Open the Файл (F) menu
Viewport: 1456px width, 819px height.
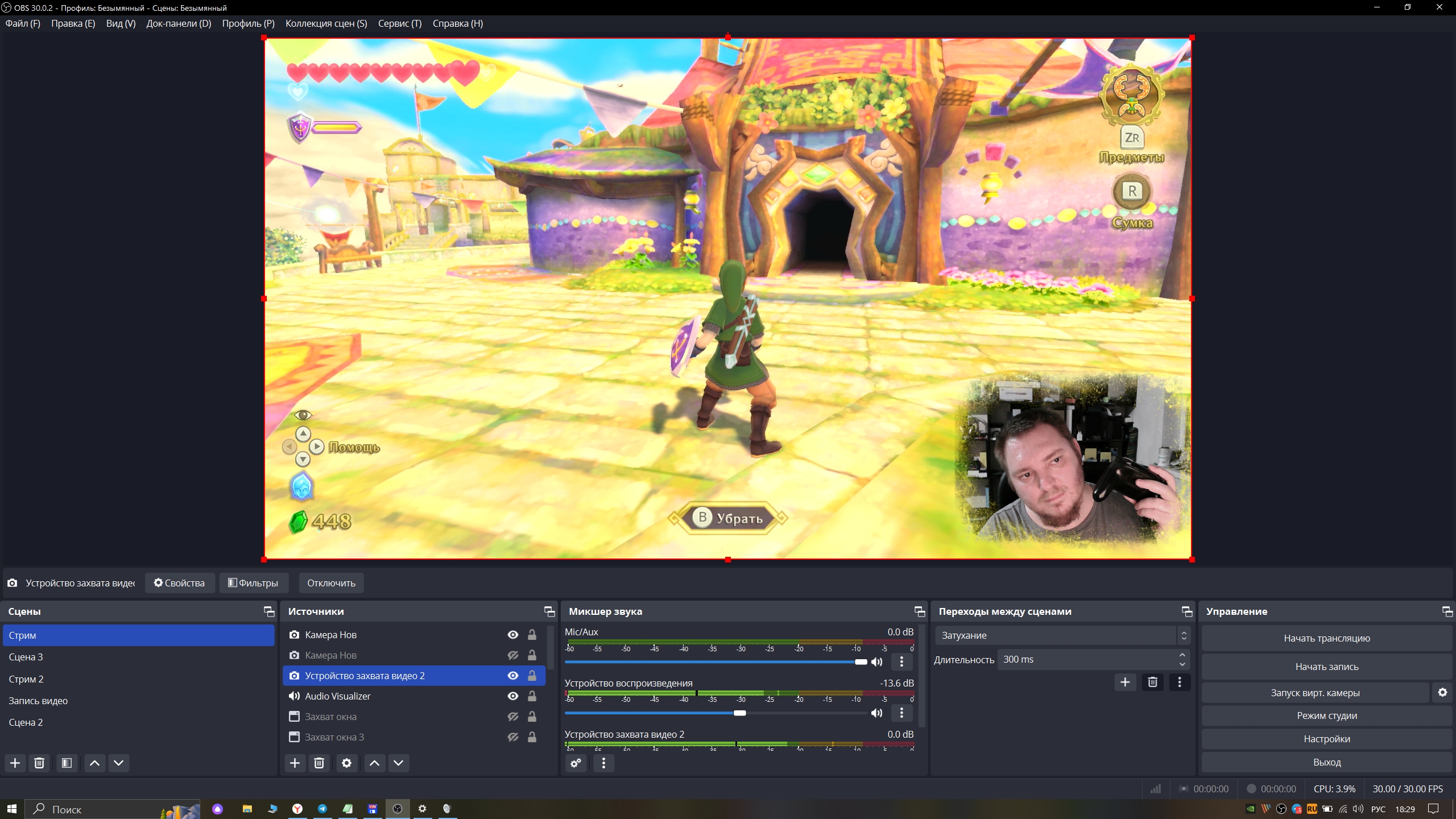(x=23, y=23)
